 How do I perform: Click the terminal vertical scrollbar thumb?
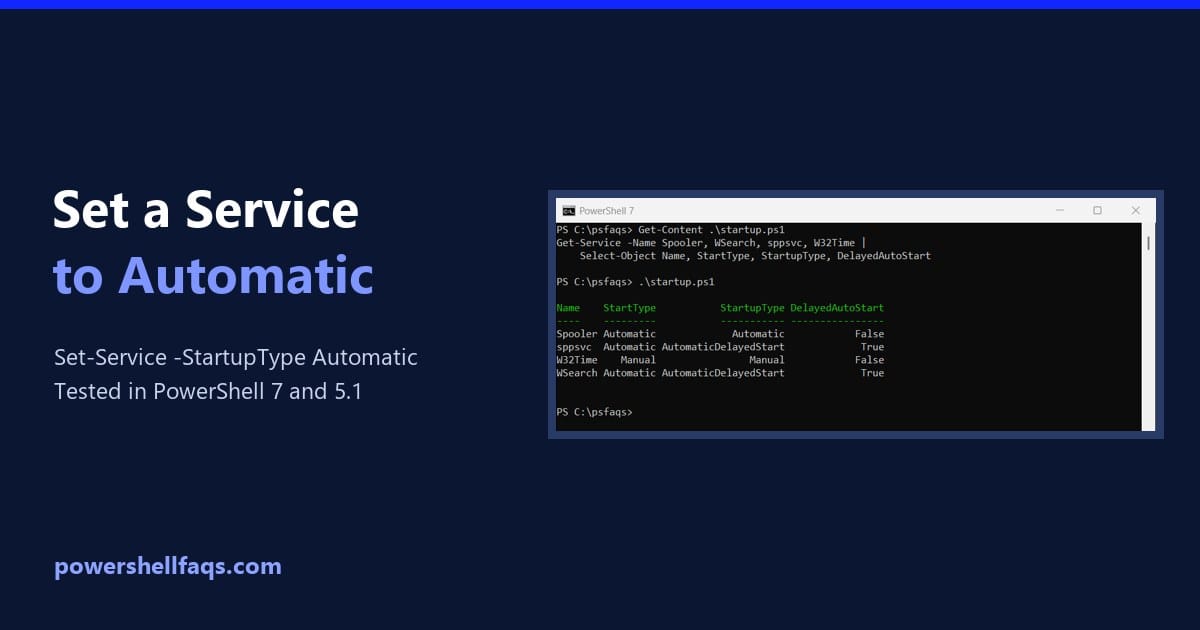click(1148, 243)
